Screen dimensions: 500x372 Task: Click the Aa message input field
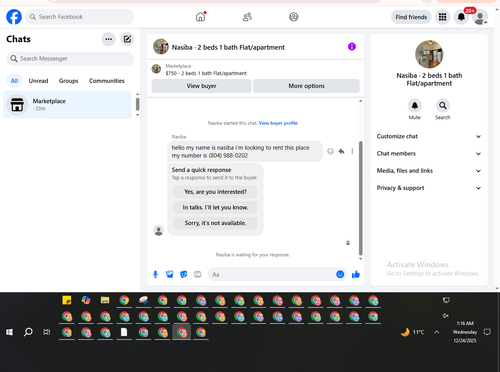point(272,274)
